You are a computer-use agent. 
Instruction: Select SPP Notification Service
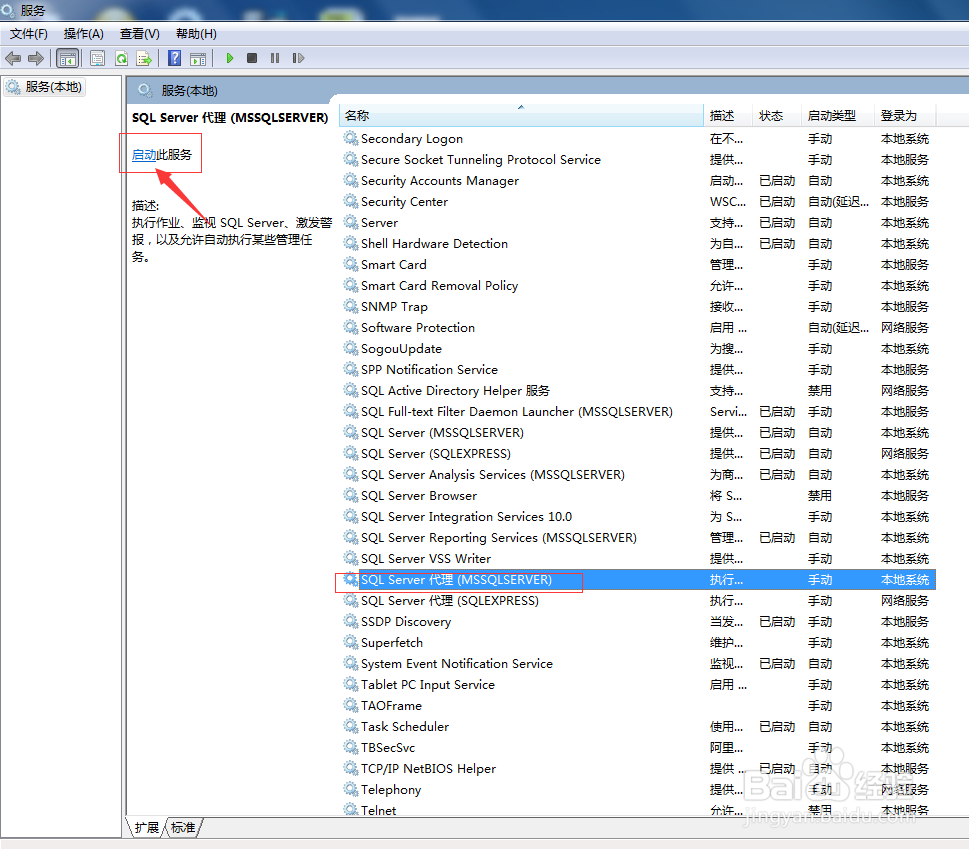coord(638,370)
